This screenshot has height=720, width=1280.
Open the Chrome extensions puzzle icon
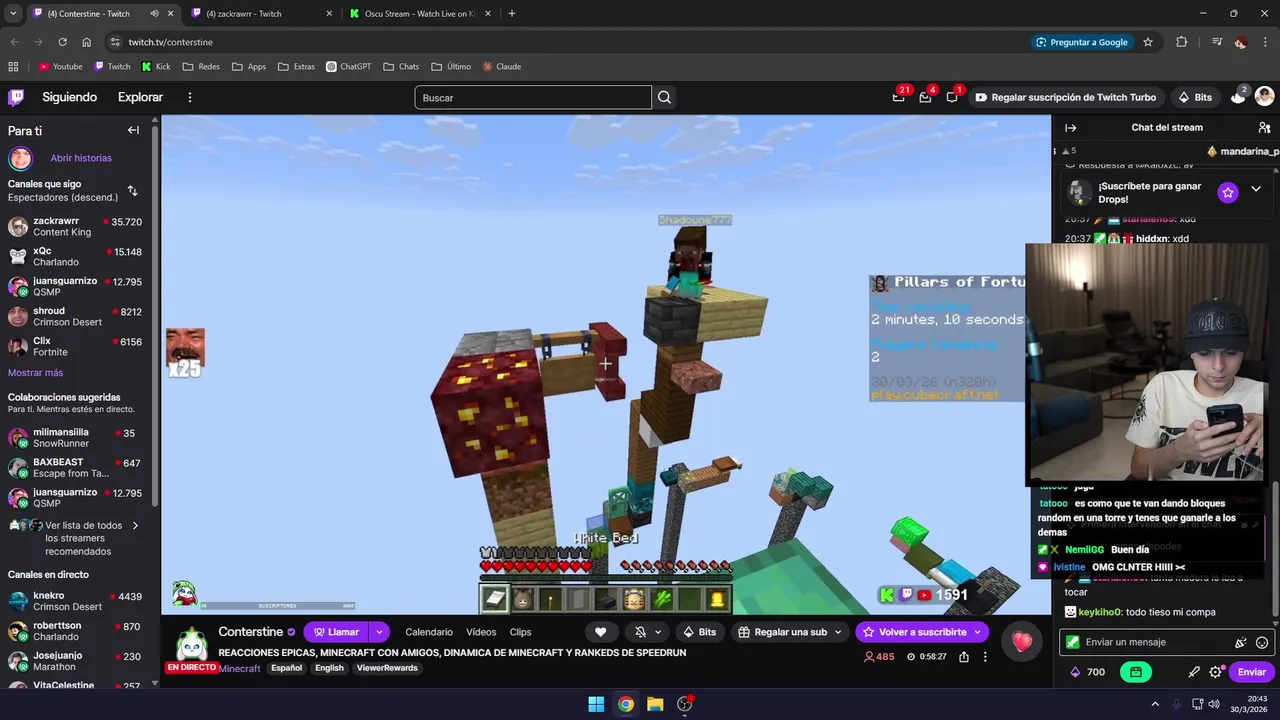(1182, 42)
